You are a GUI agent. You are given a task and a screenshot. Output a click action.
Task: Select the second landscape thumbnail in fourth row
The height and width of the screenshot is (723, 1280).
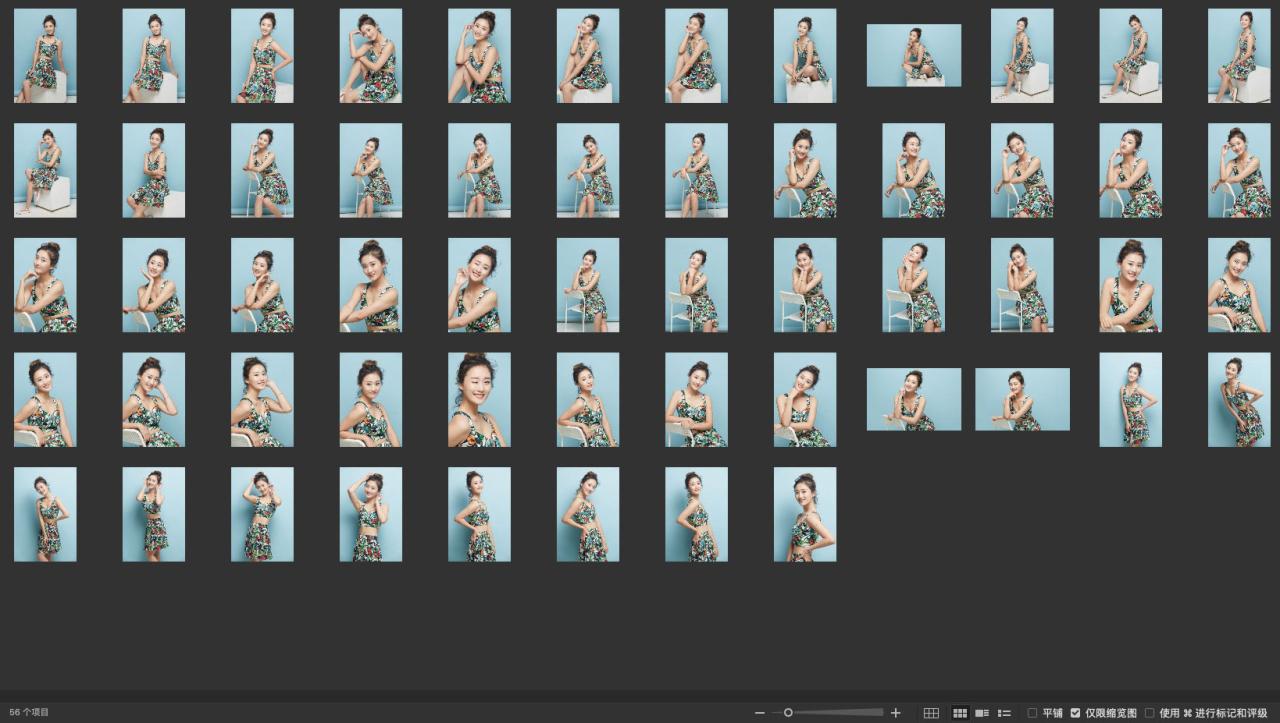1022,399
